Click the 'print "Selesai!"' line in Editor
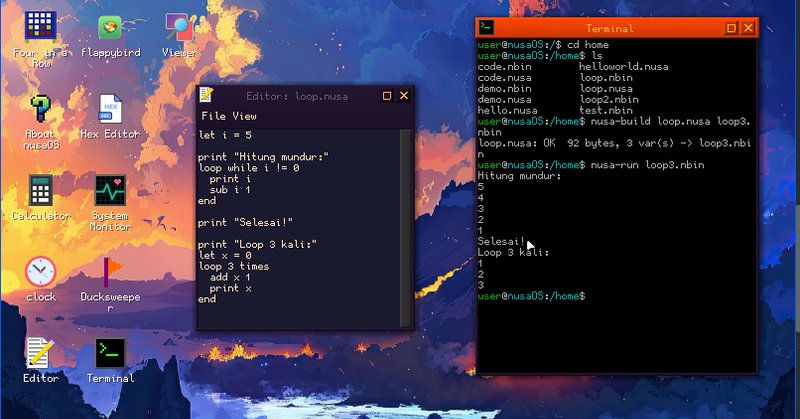Screen dimensions: 800x419 click(245, 222)
